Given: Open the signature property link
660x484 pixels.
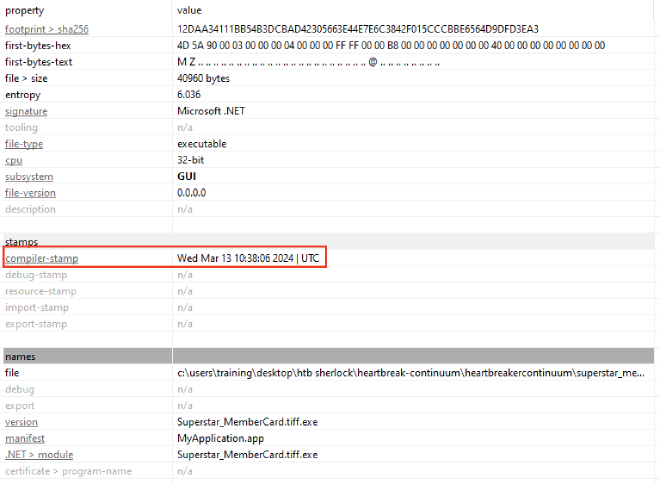Looking at the screenshot, I should click(x=26, y=111).
